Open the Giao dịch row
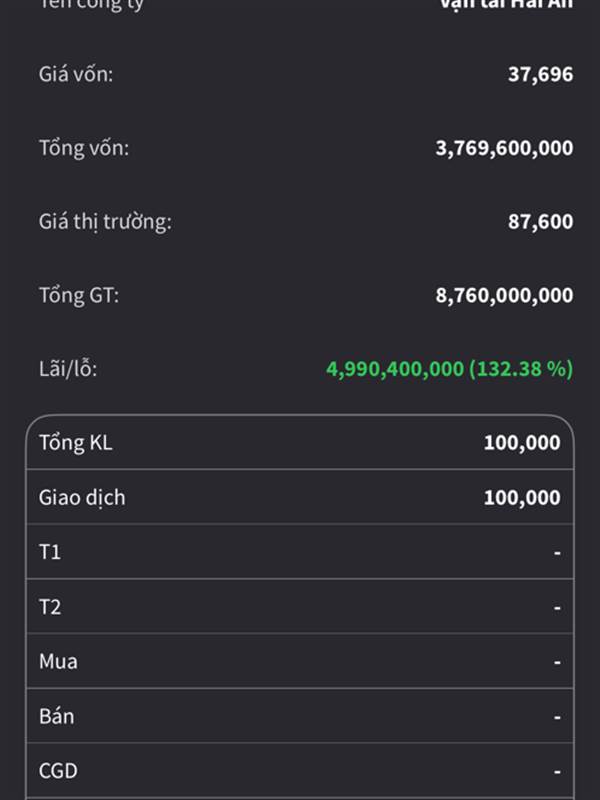 (x=300, y=497)
